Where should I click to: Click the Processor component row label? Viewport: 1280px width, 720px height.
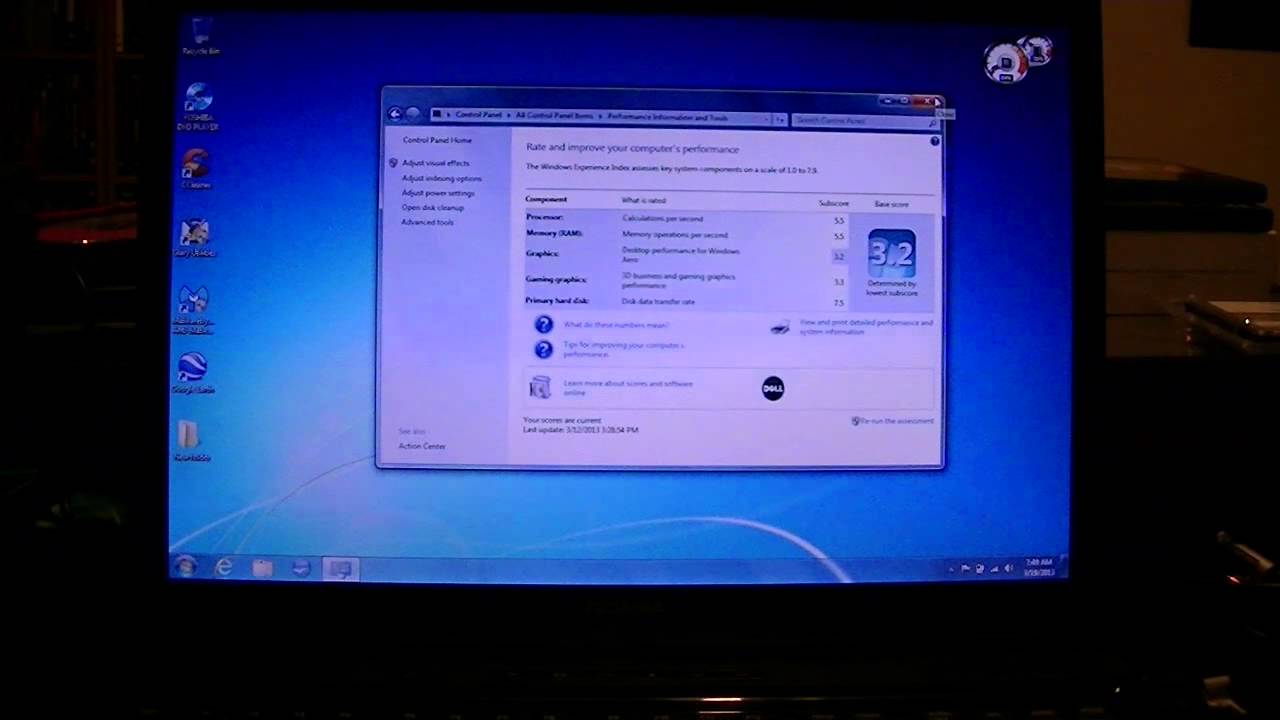[x=544, y=217]
